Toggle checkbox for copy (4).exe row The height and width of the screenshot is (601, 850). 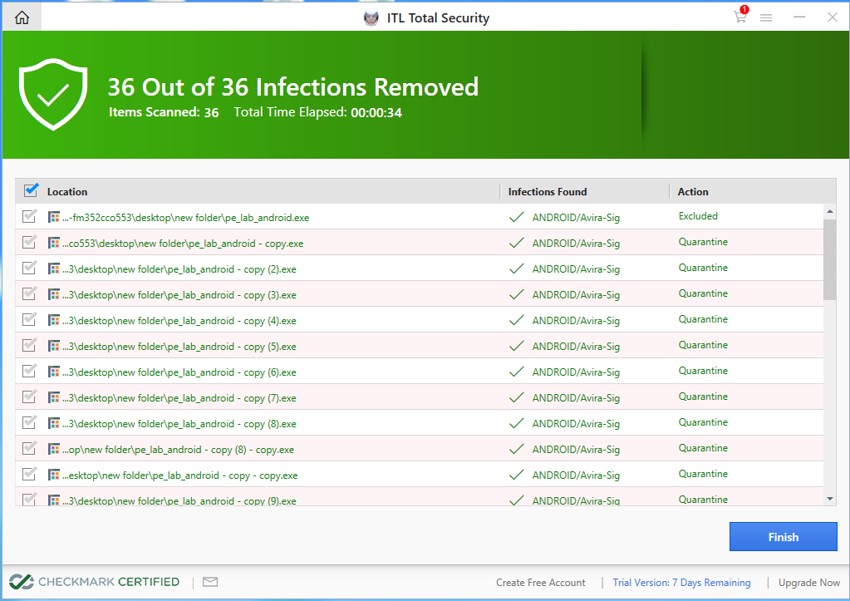(x=29, y=319)
